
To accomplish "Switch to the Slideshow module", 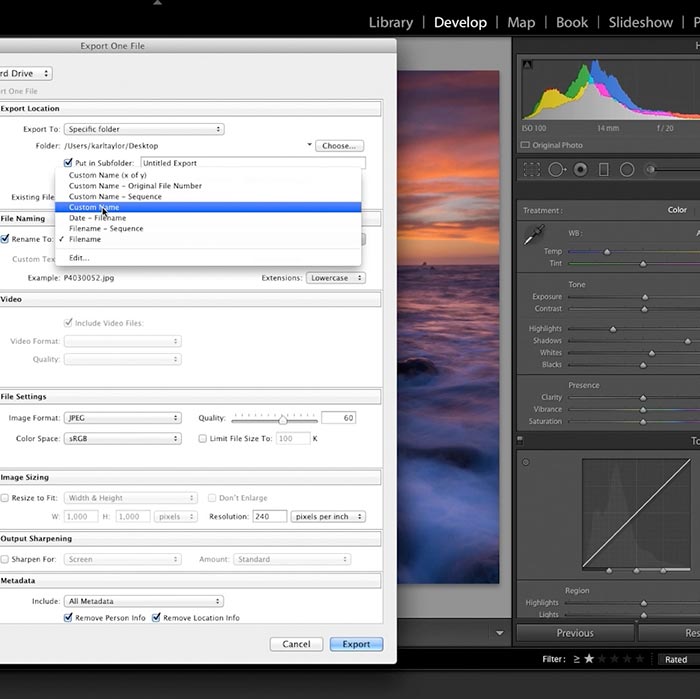I will coord(641,22).
